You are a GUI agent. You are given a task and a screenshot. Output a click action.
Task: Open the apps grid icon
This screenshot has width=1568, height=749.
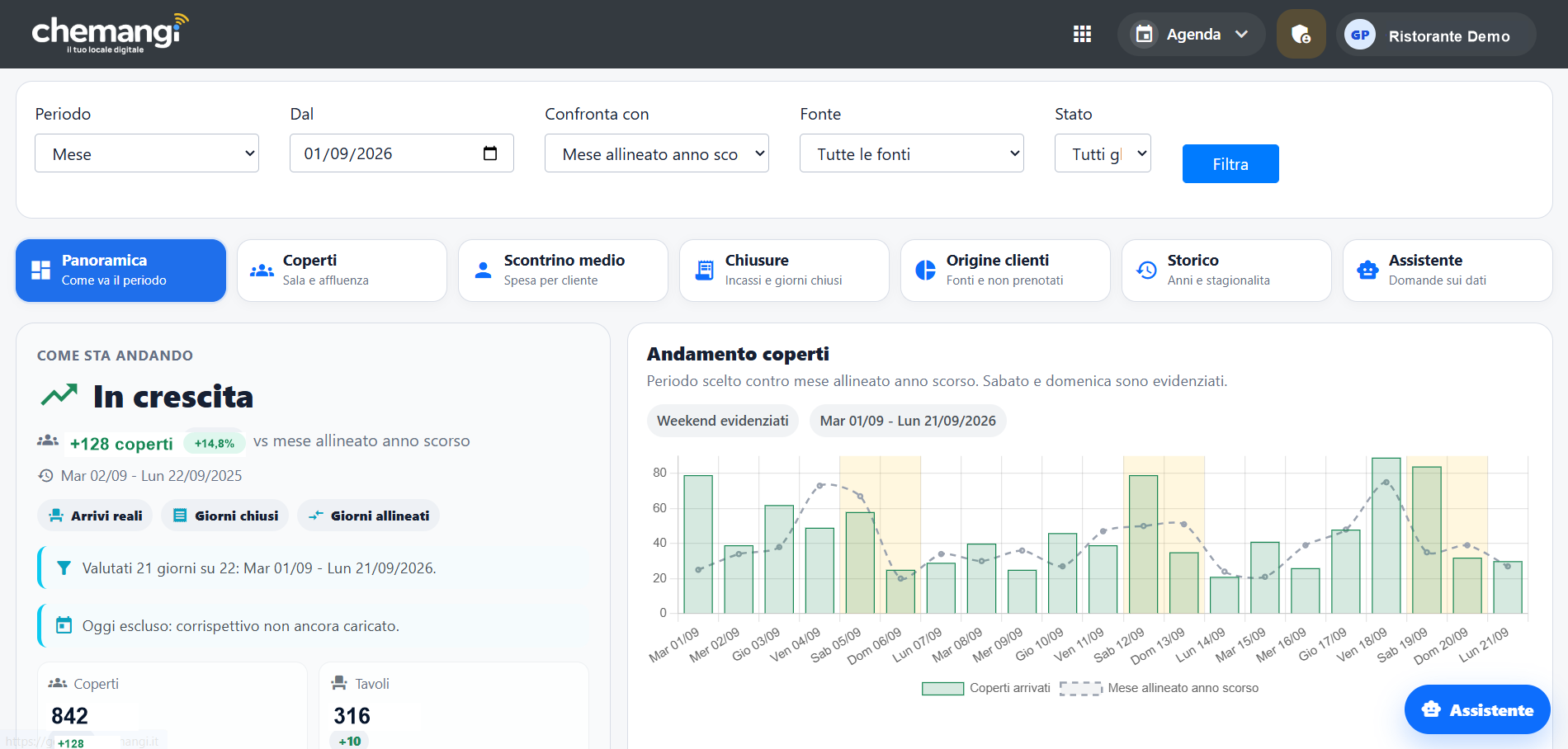click(1082, 34)
